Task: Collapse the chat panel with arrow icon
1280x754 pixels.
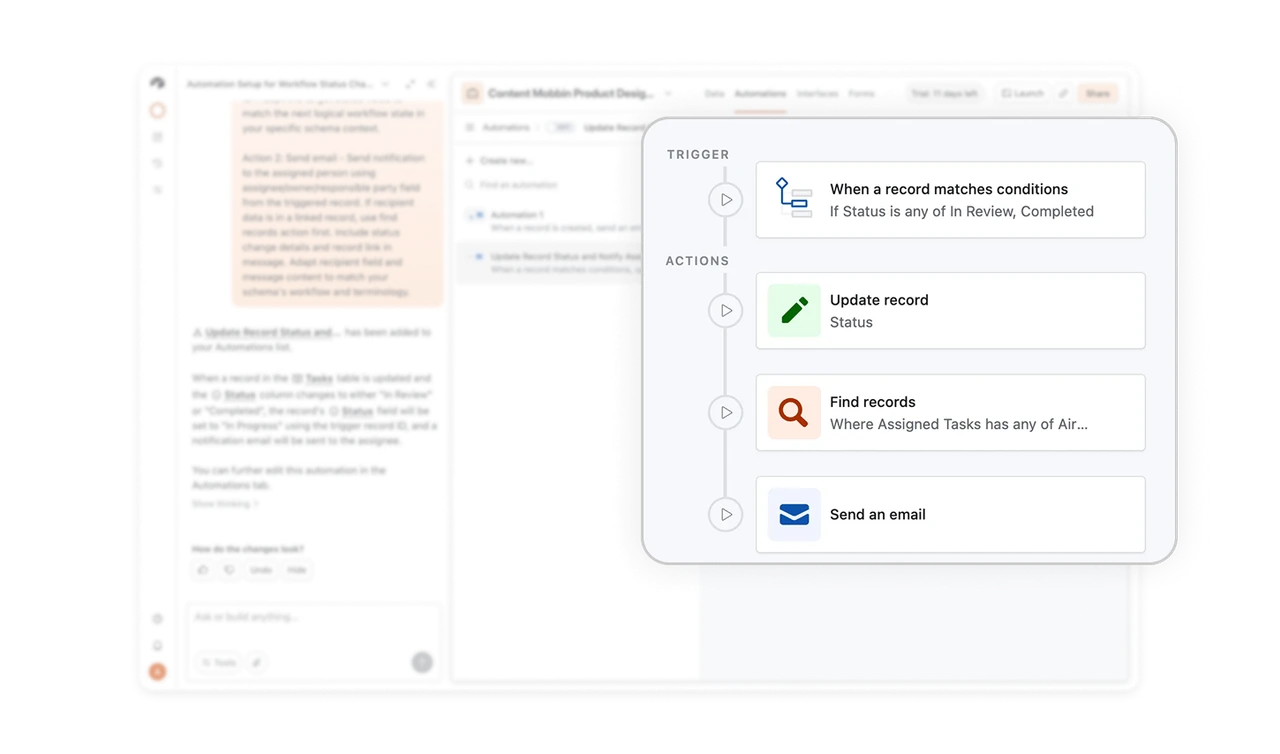Action: (431, 85)
